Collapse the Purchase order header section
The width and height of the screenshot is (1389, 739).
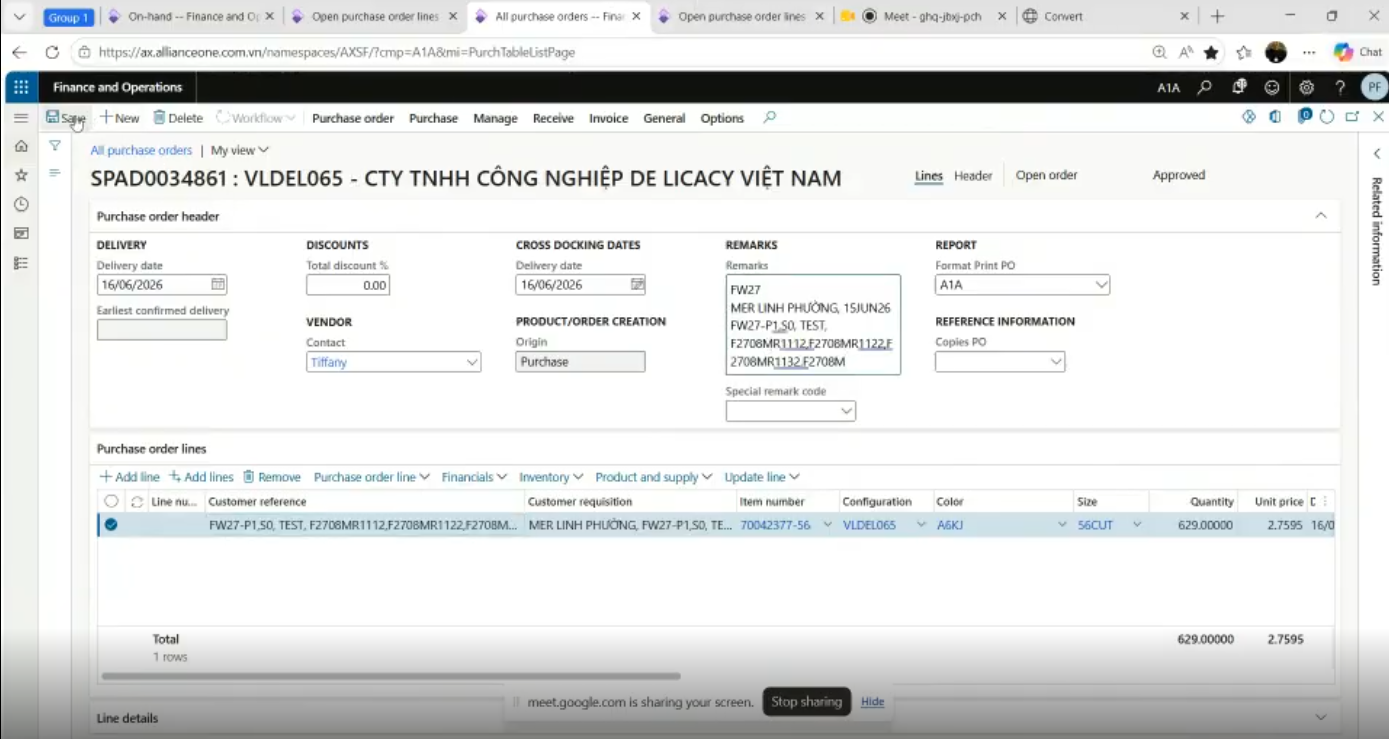click(x=1321, y=216)
